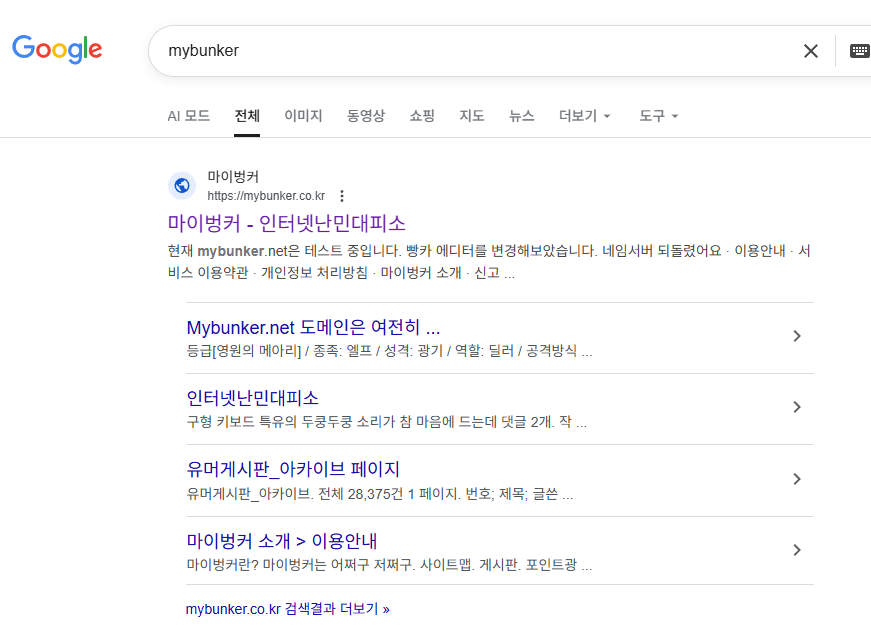The image size is (871, 634).
Task: Click mybunker.co.kr 검색결과 더보기 link
Action: [287, 608]
